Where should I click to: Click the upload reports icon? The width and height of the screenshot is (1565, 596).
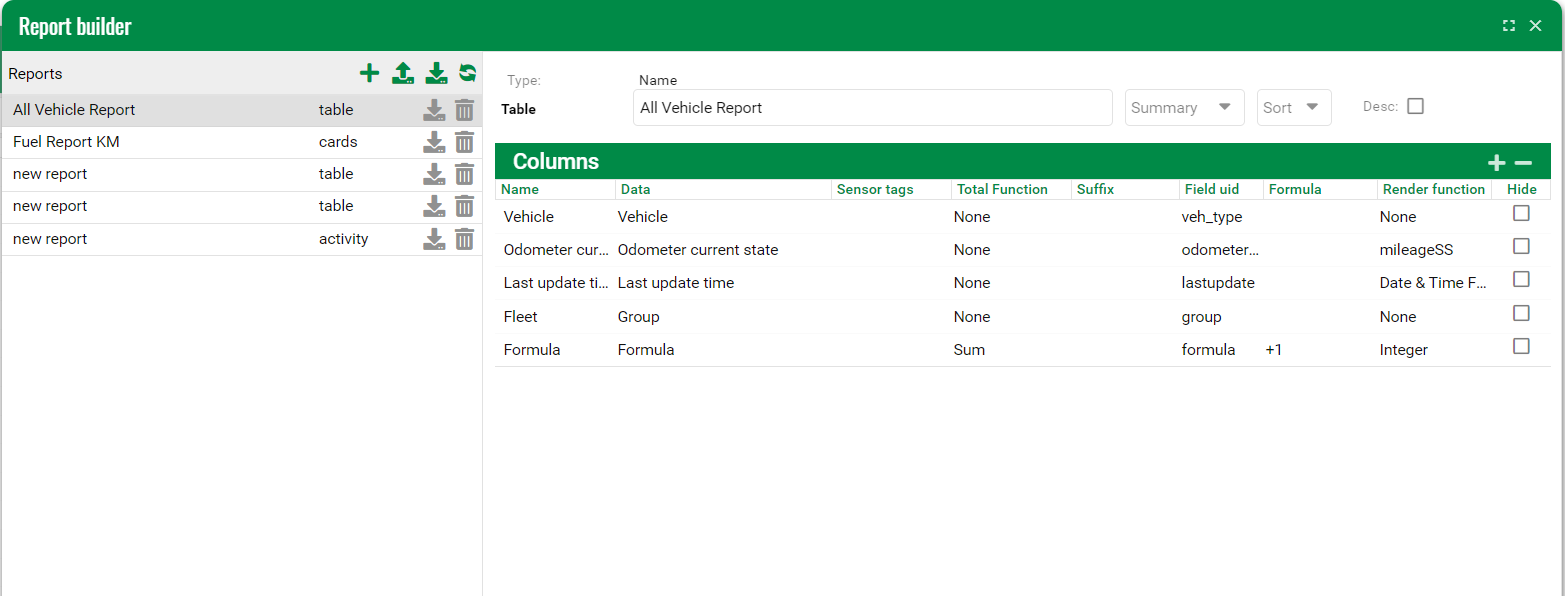point(402,73)
